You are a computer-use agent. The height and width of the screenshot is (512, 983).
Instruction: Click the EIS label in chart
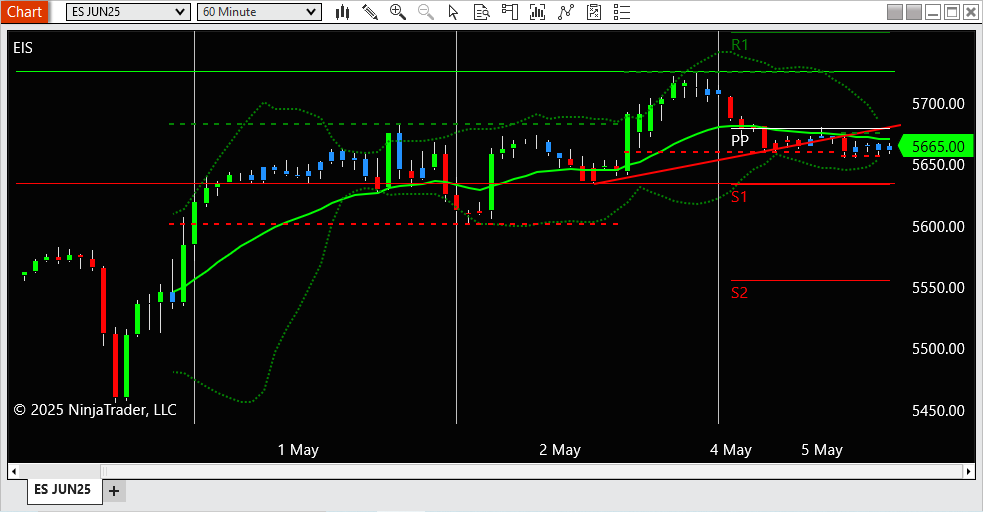23,48
